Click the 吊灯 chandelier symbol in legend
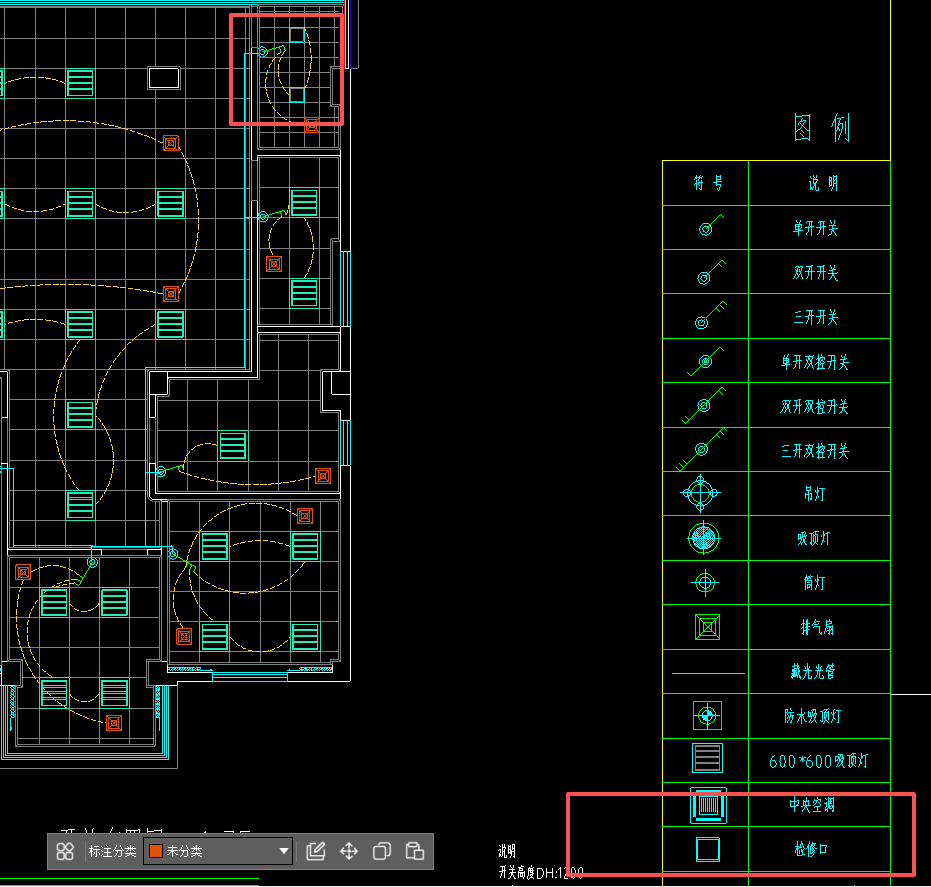931x887 pixels. point(701,493)
